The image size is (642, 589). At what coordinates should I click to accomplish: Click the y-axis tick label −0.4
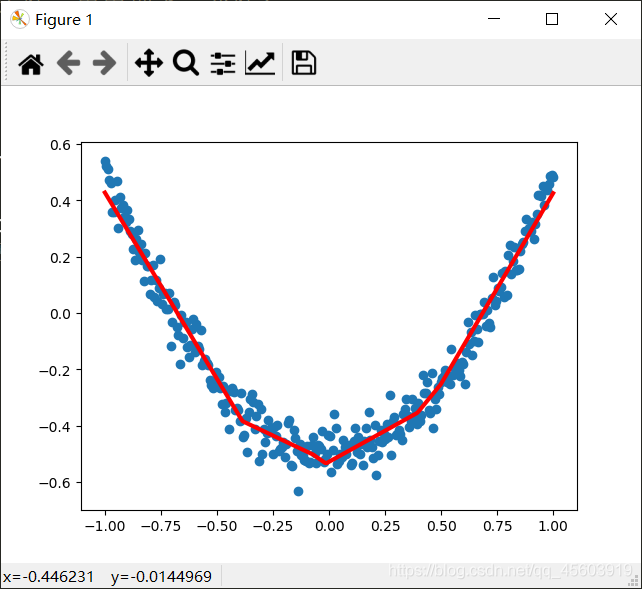click(x=55, y=427)
